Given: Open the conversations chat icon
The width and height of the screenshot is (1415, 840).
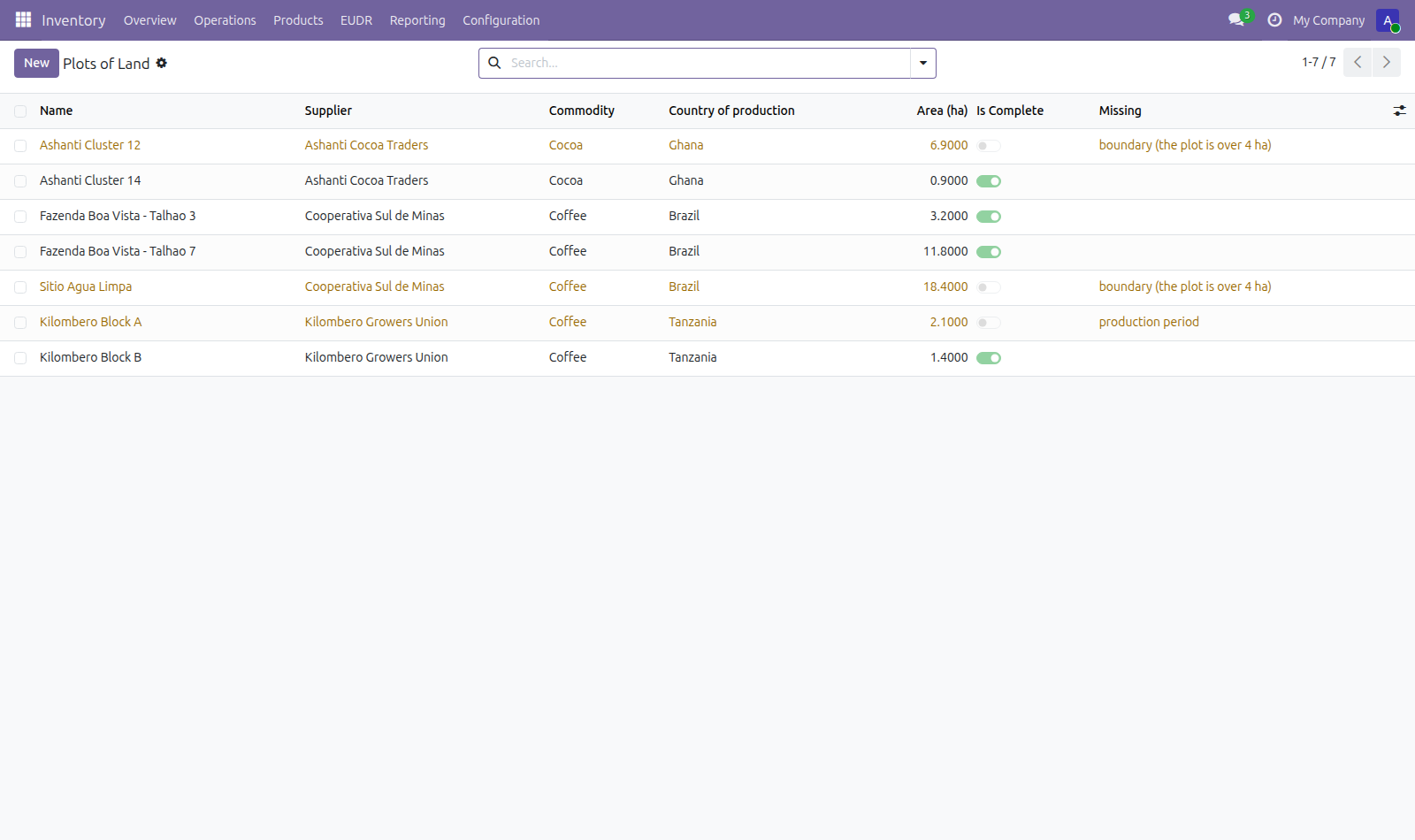Looking at the screenshot, I should click(x=1236, y=19).
